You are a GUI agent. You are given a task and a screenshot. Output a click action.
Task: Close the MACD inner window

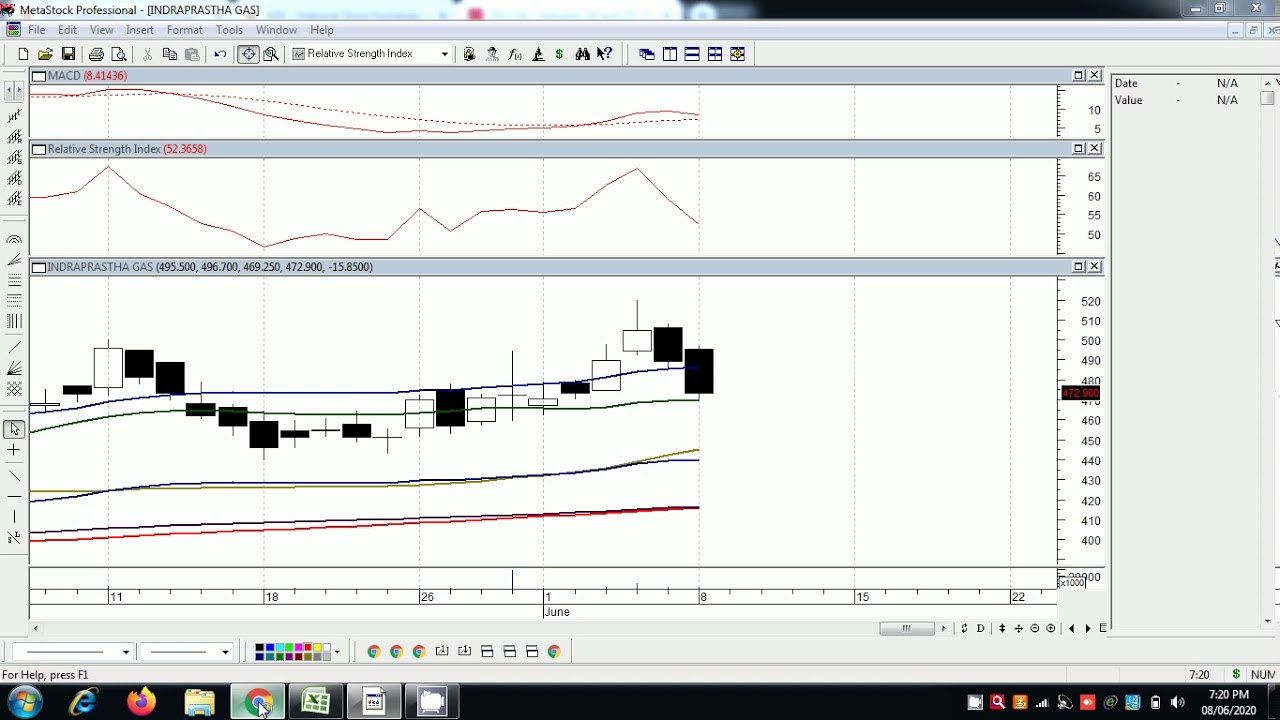click(x=1095, y=76)
